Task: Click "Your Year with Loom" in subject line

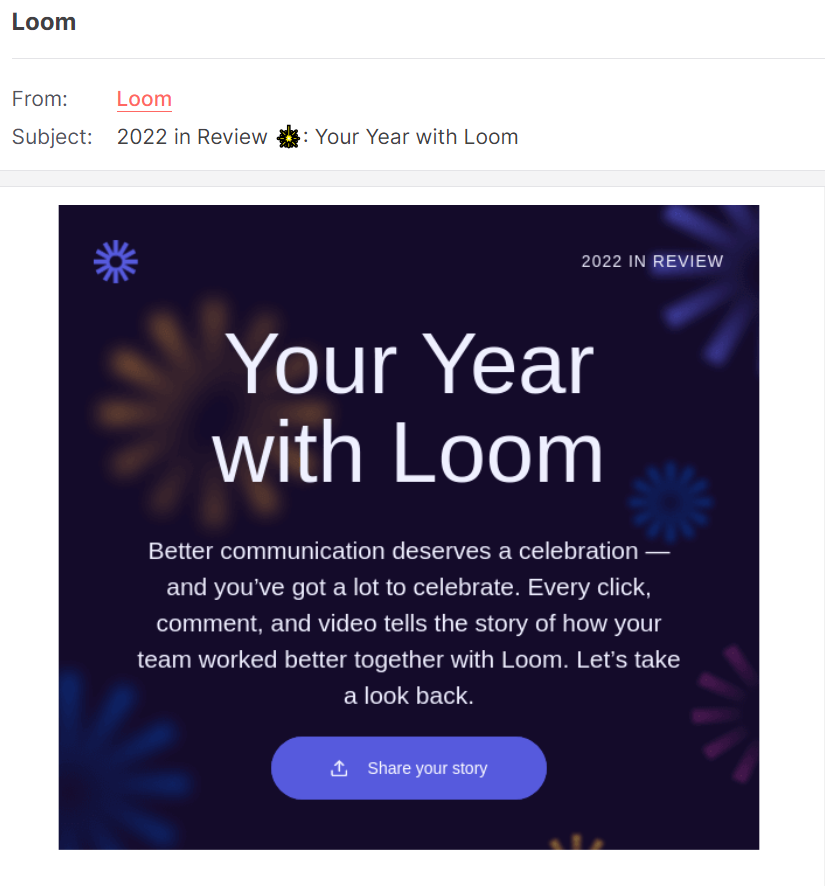Action: [x=417, y=137]
